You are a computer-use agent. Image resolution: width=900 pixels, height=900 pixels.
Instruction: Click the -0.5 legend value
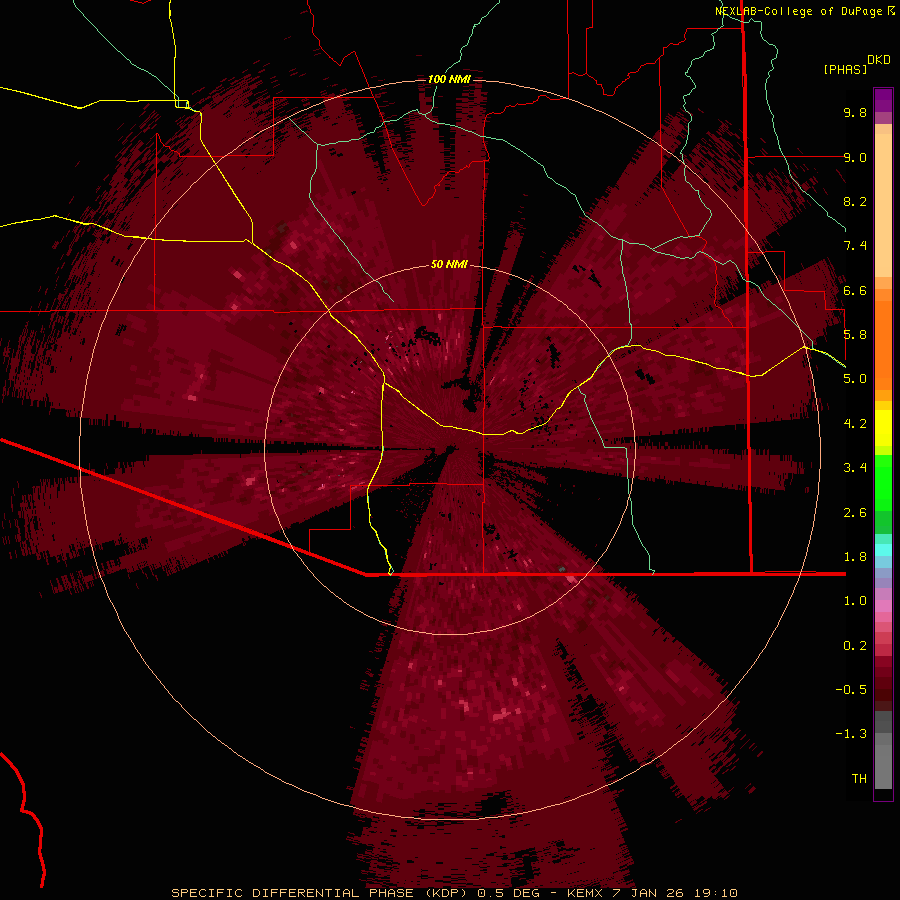coord(851,690)
